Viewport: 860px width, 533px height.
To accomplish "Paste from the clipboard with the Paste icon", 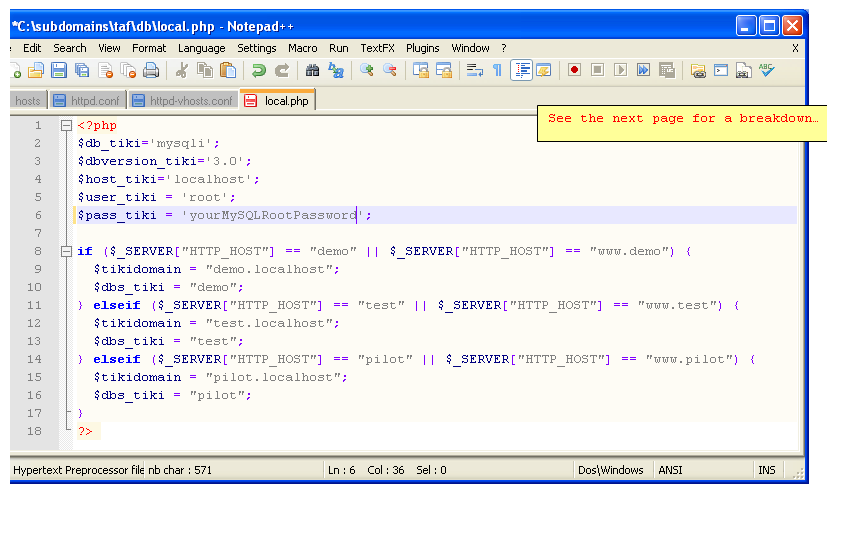I will 228,70.
